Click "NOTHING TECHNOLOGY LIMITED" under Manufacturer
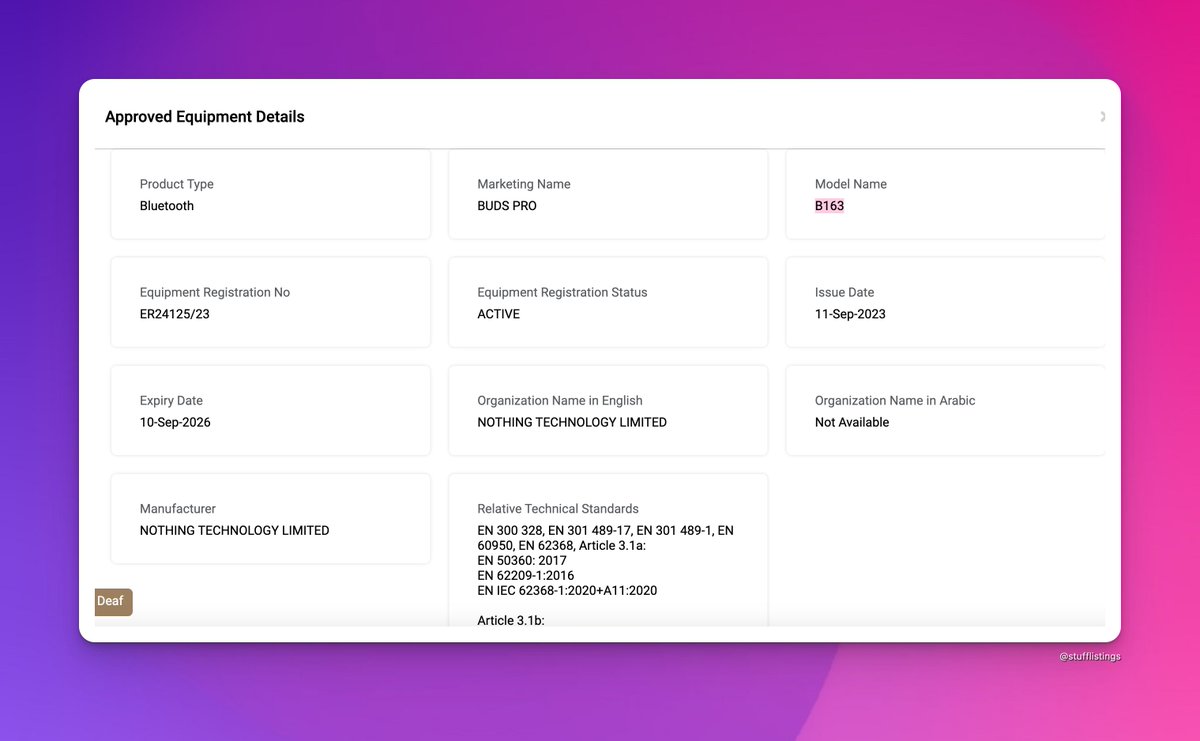The width and height of the screenshot is (1200, 741). (235, 530)
